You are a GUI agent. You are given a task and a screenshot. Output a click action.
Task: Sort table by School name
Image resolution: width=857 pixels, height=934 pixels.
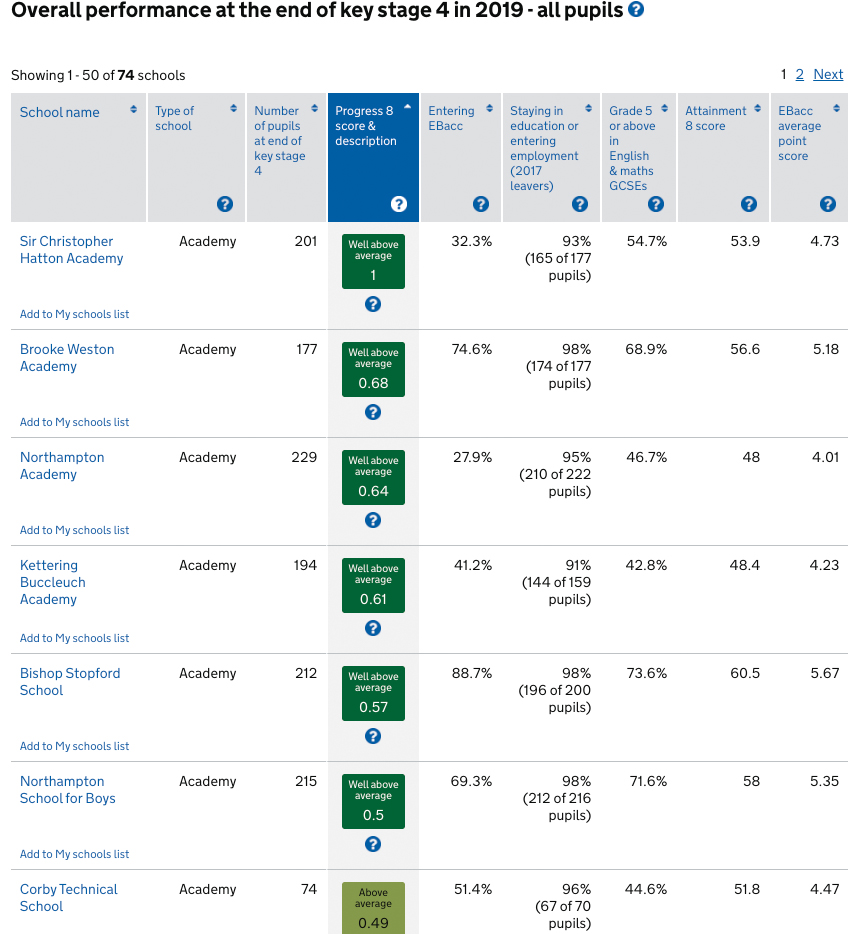(x=60, y=112)
